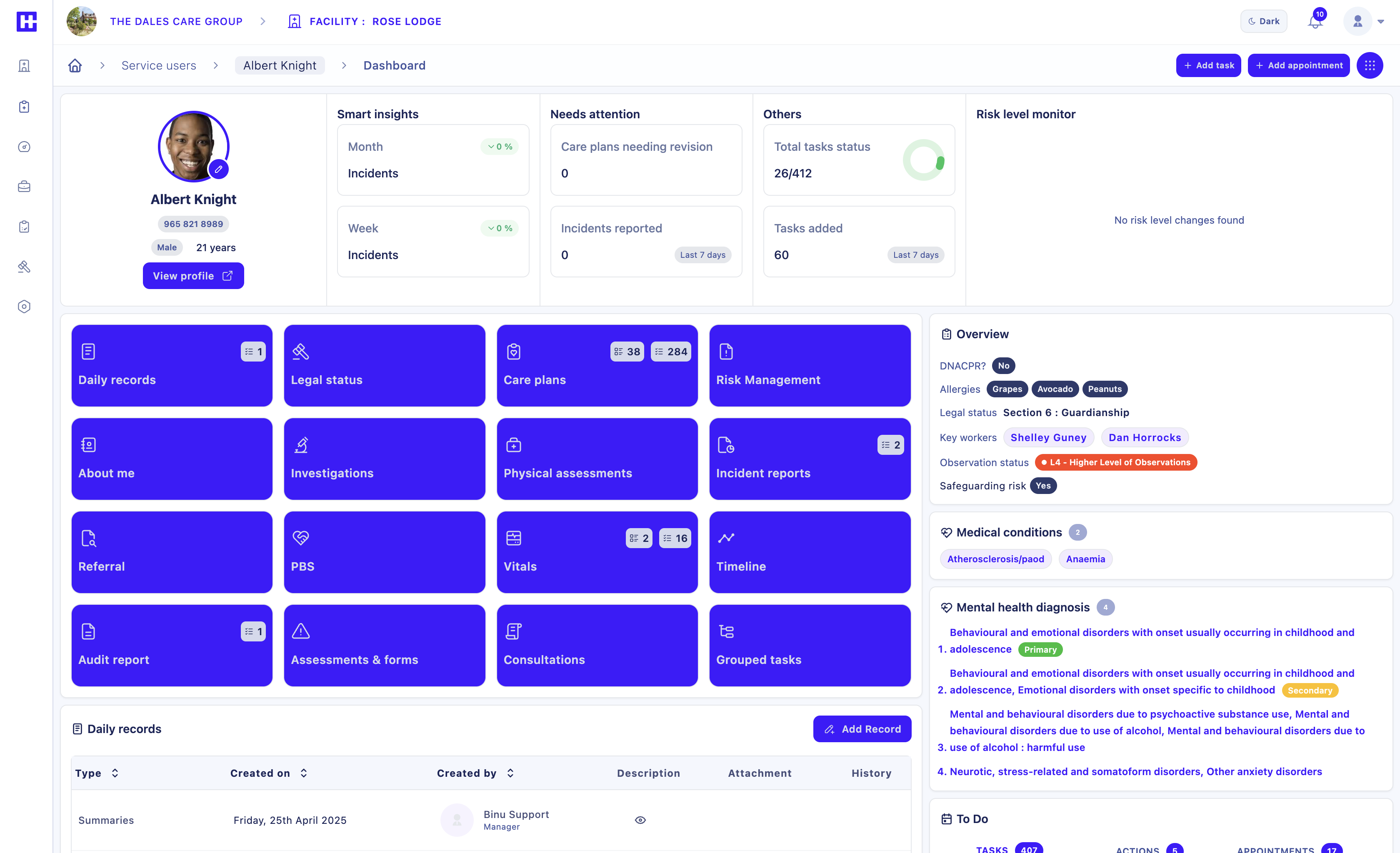Click the hexagon settings icon in sidebar
Screen dimensions: 1400x853
24,307
